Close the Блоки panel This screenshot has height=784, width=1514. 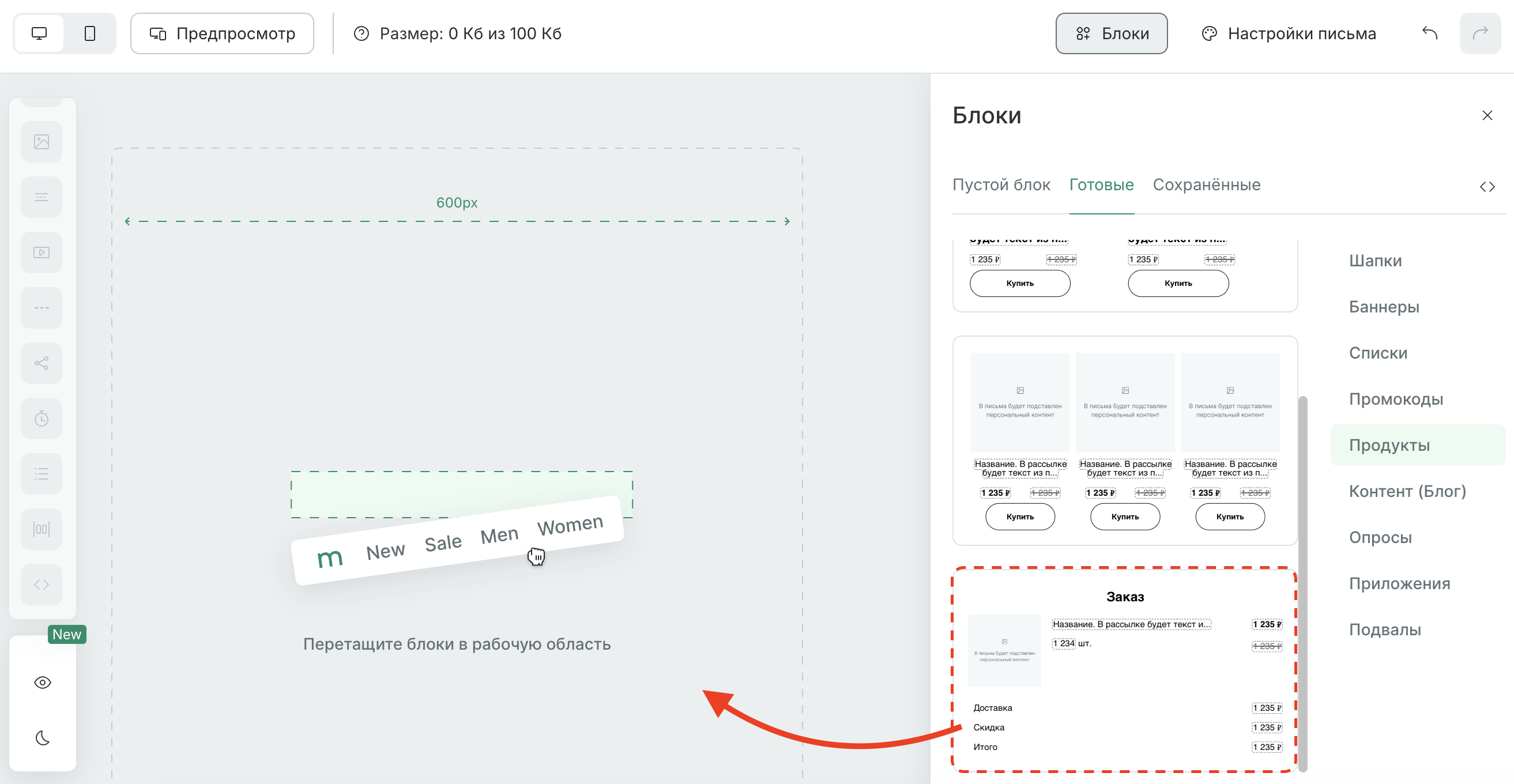coord(1487,115)
